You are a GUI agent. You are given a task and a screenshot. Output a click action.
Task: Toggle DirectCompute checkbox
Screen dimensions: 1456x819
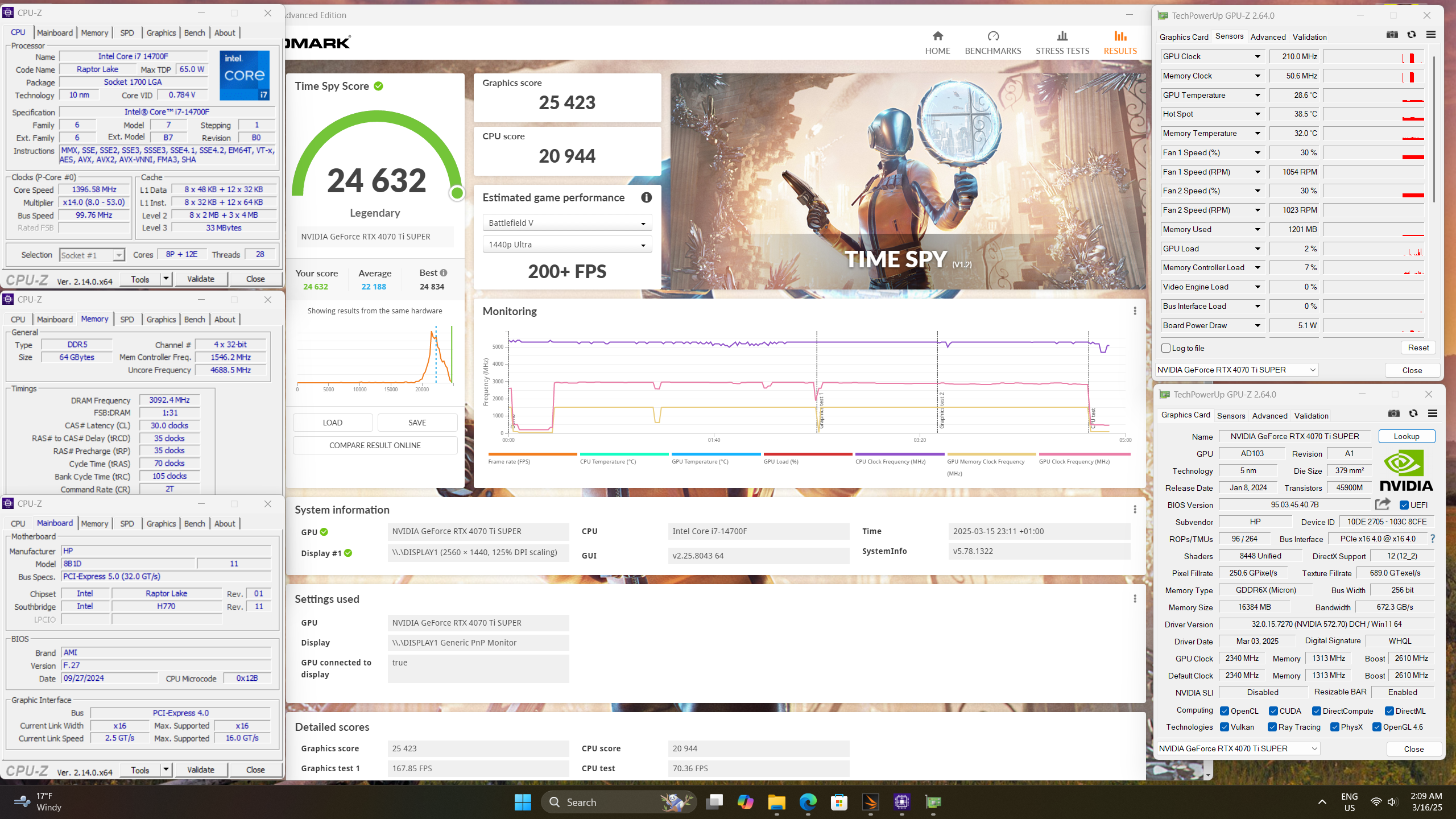point(1317,711)
